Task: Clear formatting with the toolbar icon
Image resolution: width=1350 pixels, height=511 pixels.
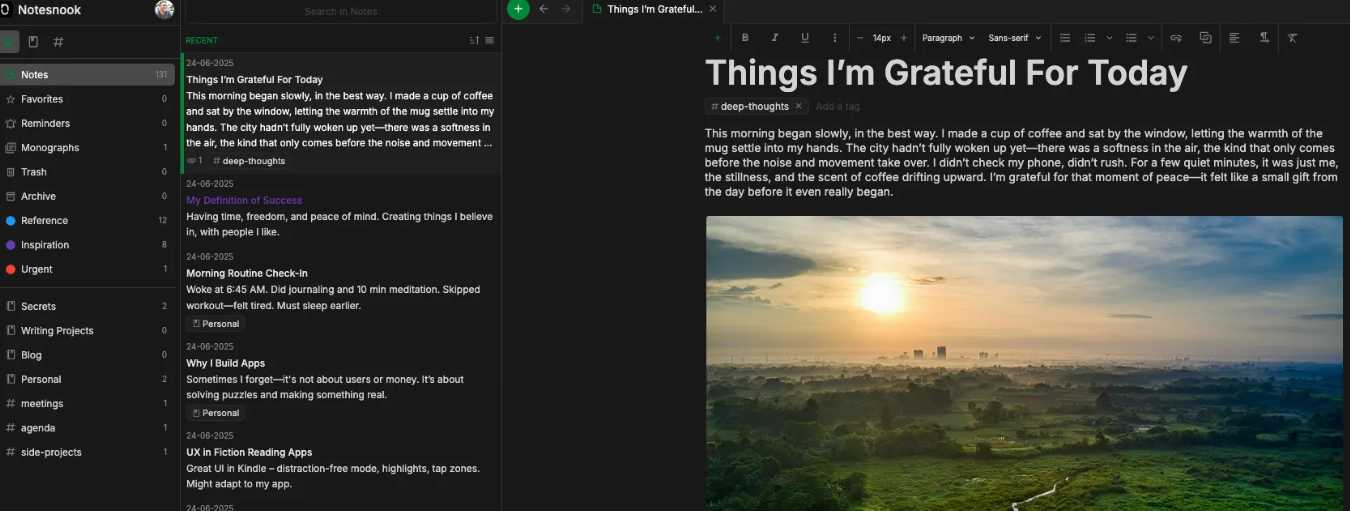Action: pyautogui.click(x=1292, y=38)
